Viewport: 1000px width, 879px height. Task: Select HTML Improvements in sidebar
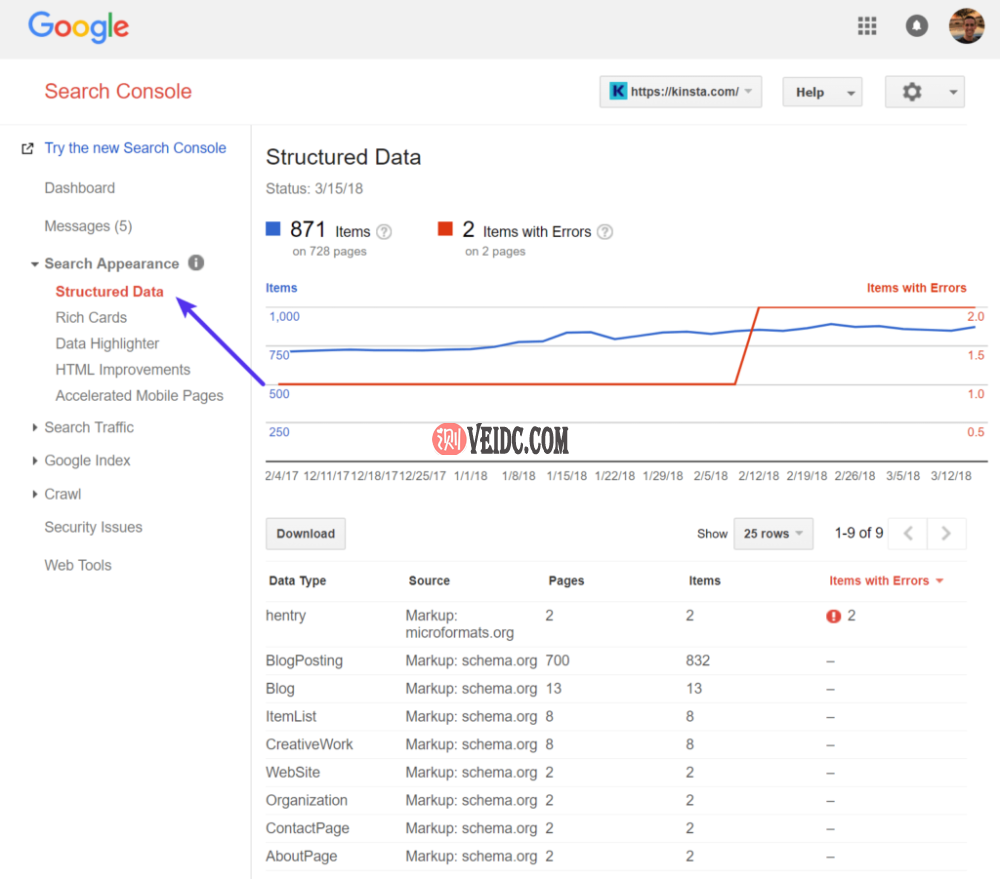(122, 370)
